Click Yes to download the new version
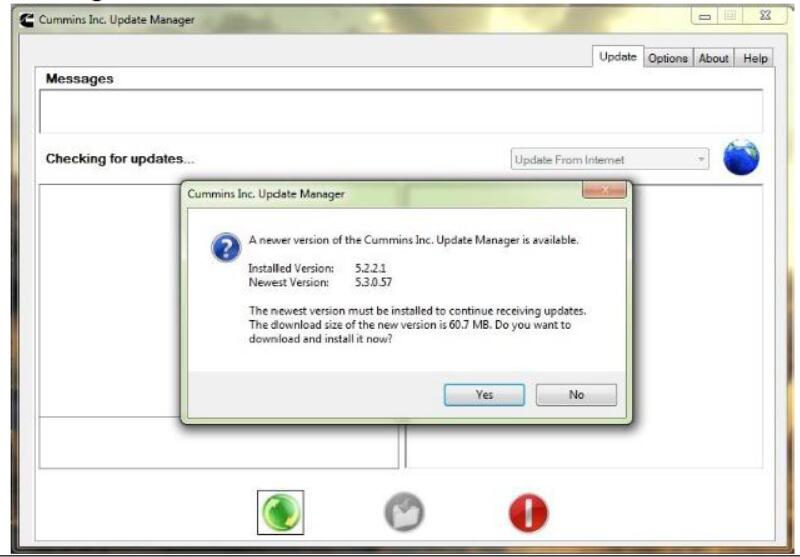The height and width of the screenshot is (557, 800). 484,395
